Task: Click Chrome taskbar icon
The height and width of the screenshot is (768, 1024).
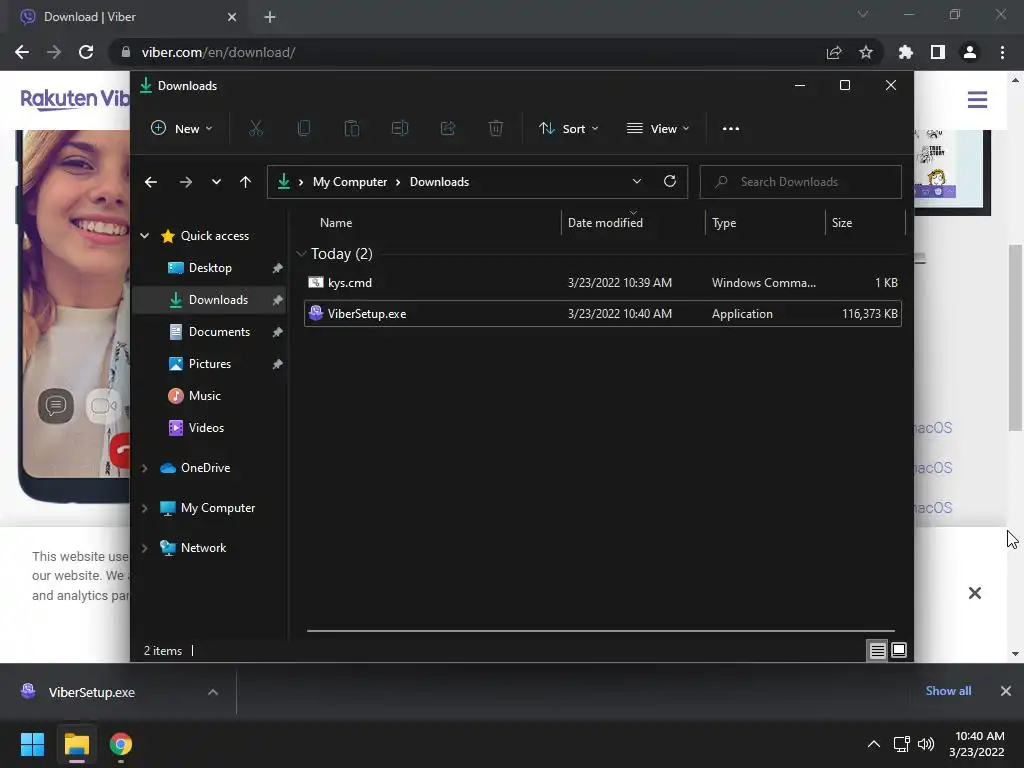Action: [121, 744]
